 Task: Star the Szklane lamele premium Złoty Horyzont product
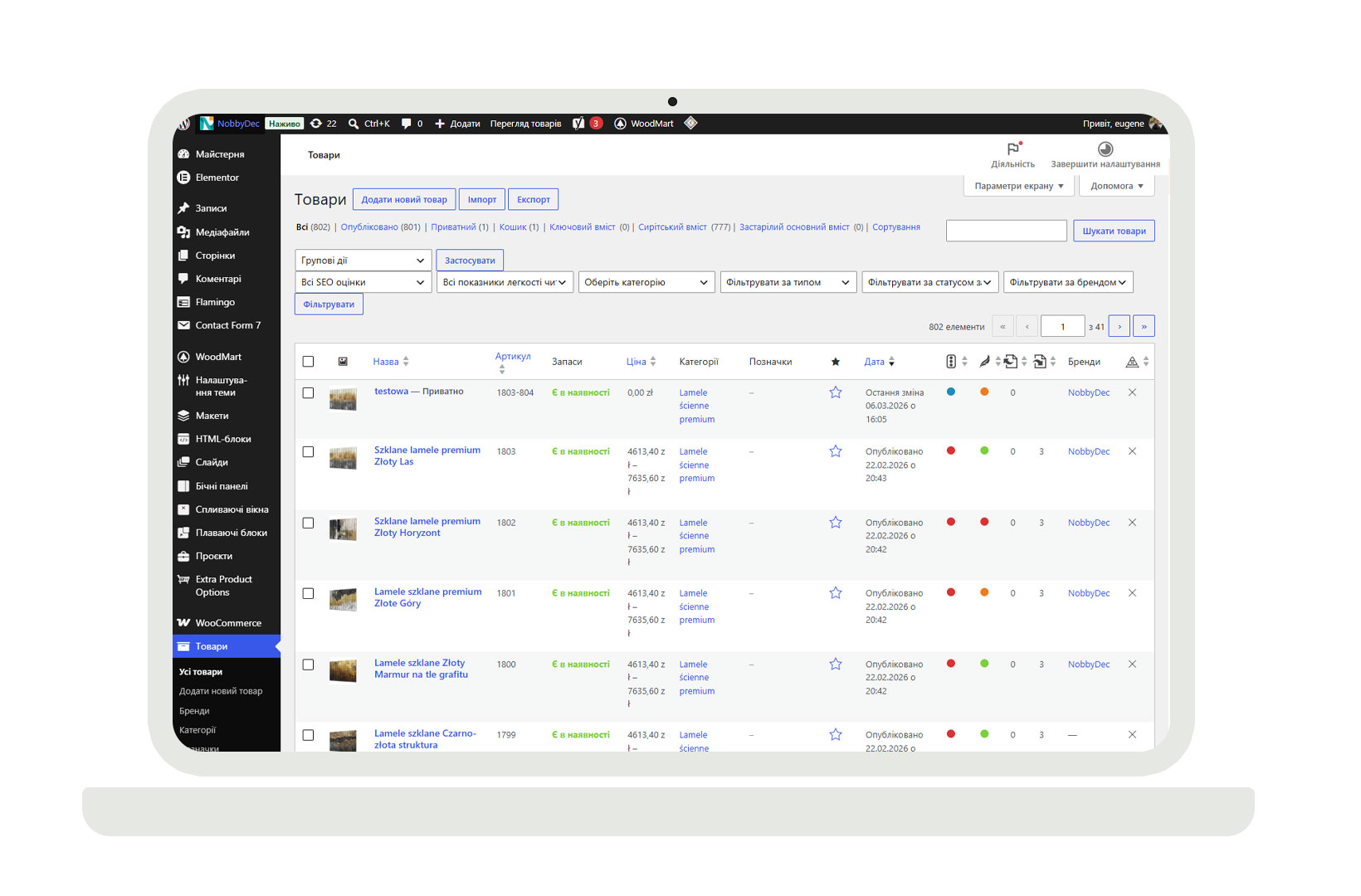point(836,523)
